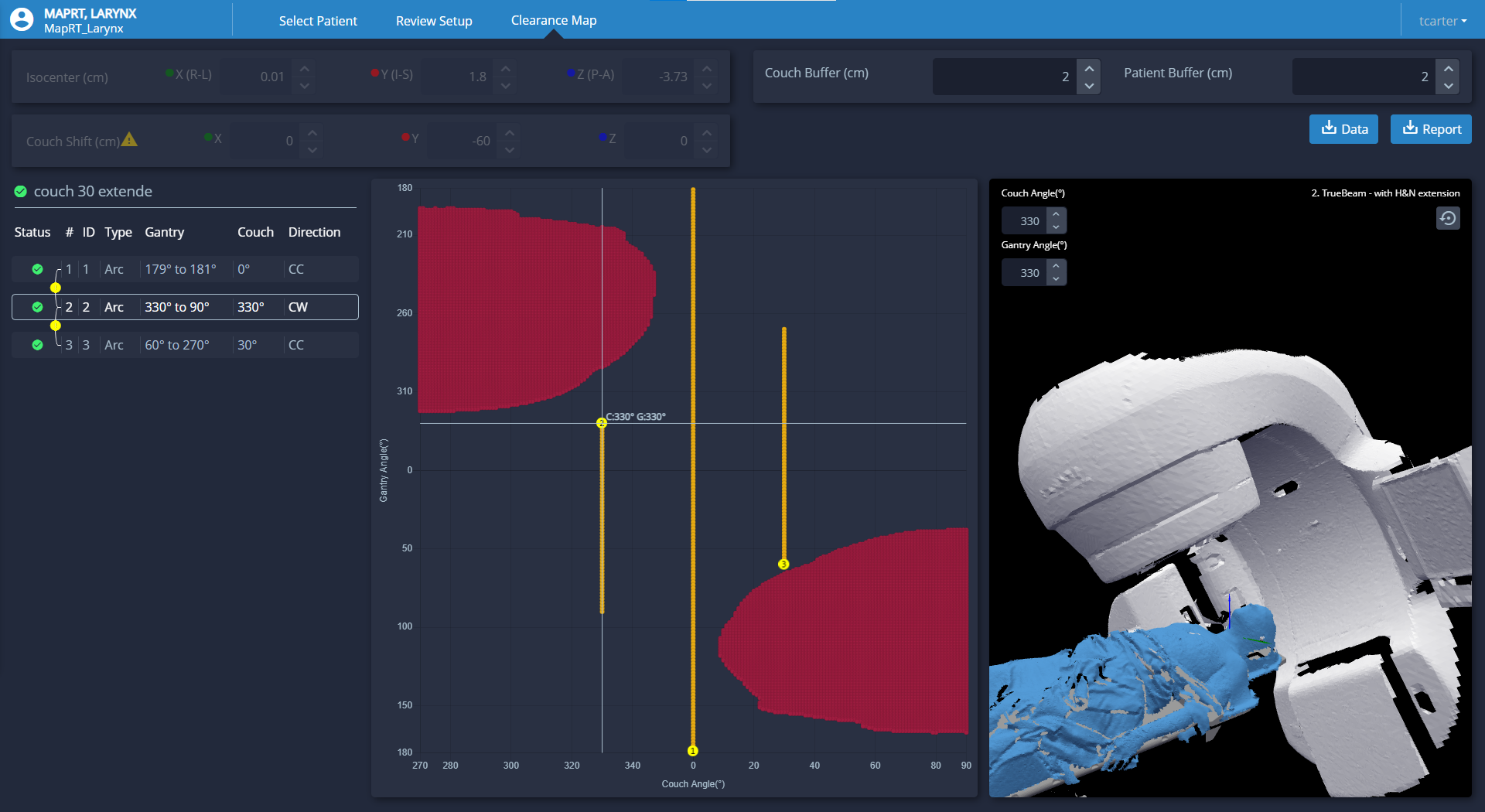The width and height of the screenshot is (1485, 812).
Task: Open the Select Patient tab
Action: (x=318, y=21)
